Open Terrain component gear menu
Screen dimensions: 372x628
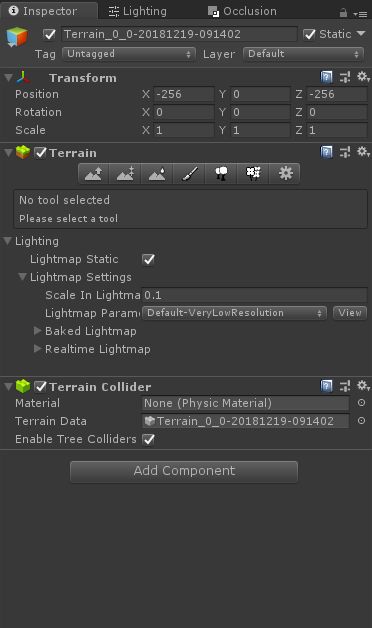coord(363,152)
